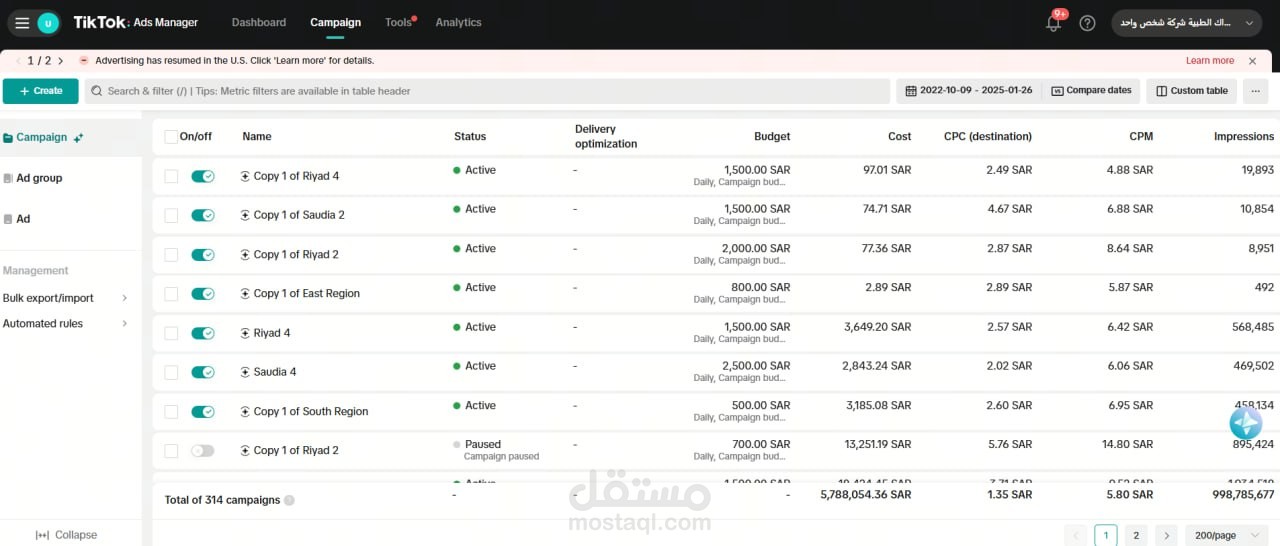Open the account selector dropdown
1280x546 pixels.
[1186, 23]
